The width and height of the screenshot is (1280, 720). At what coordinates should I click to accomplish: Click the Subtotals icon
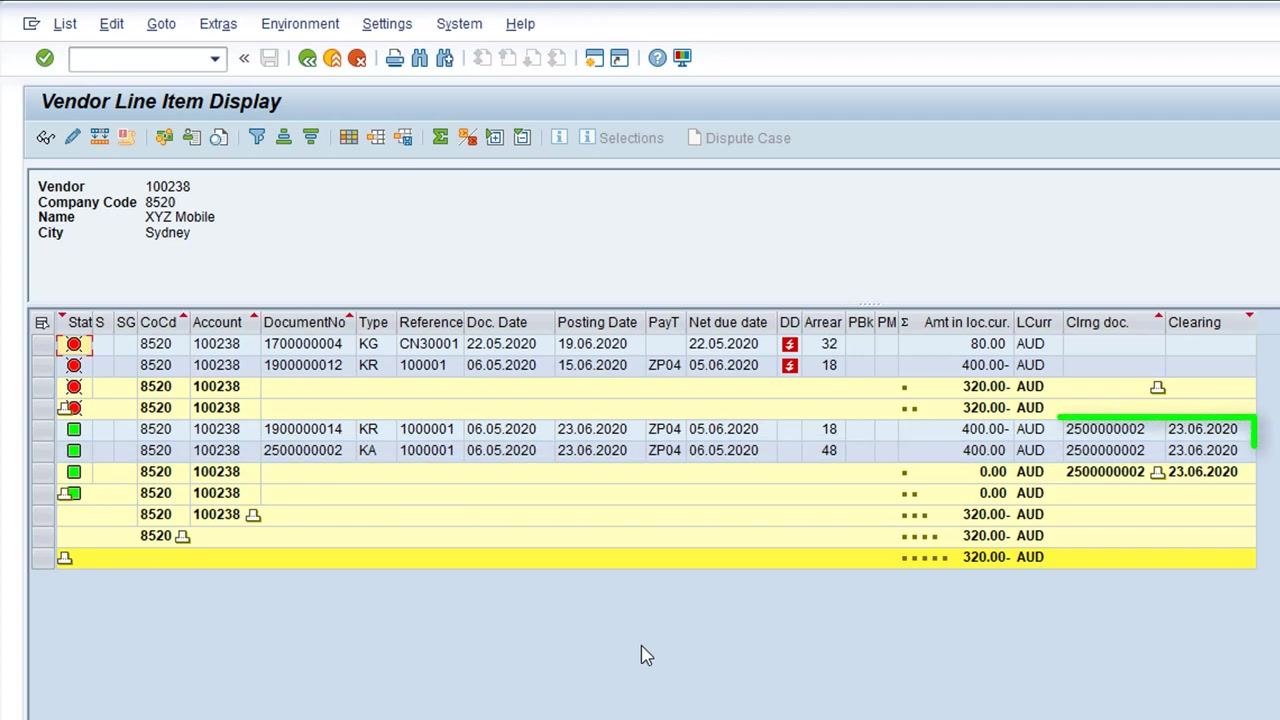pyautogui.click(x=467, y=137)
